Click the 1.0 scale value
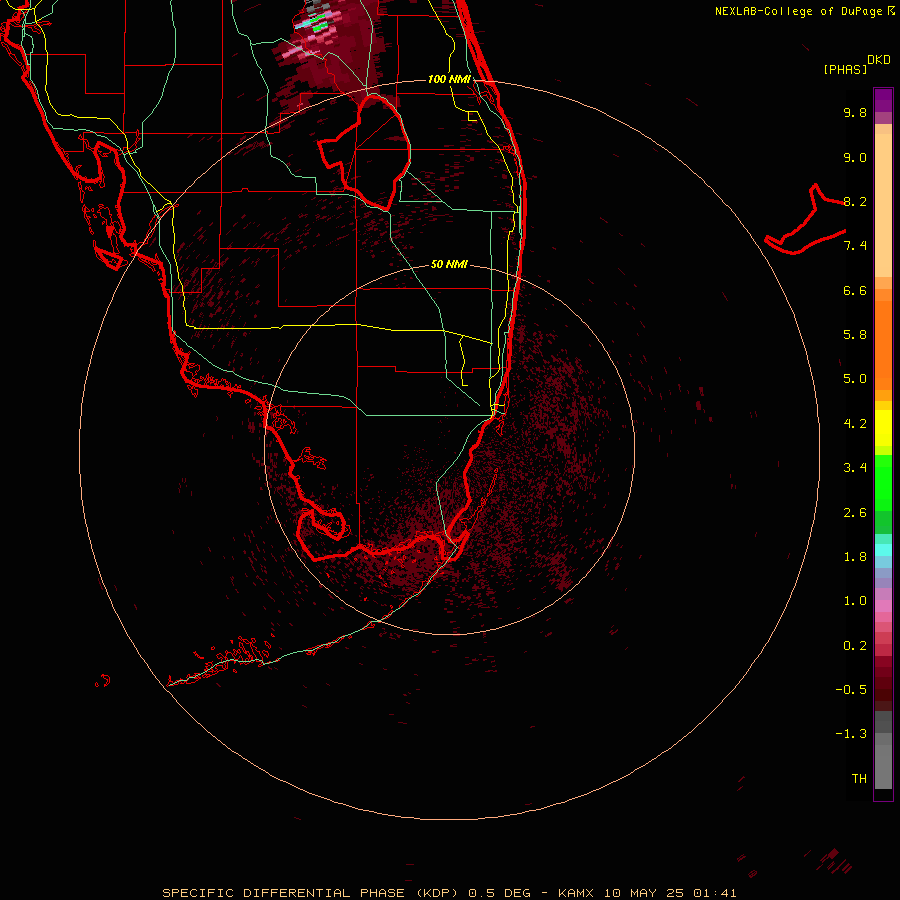 855,601
